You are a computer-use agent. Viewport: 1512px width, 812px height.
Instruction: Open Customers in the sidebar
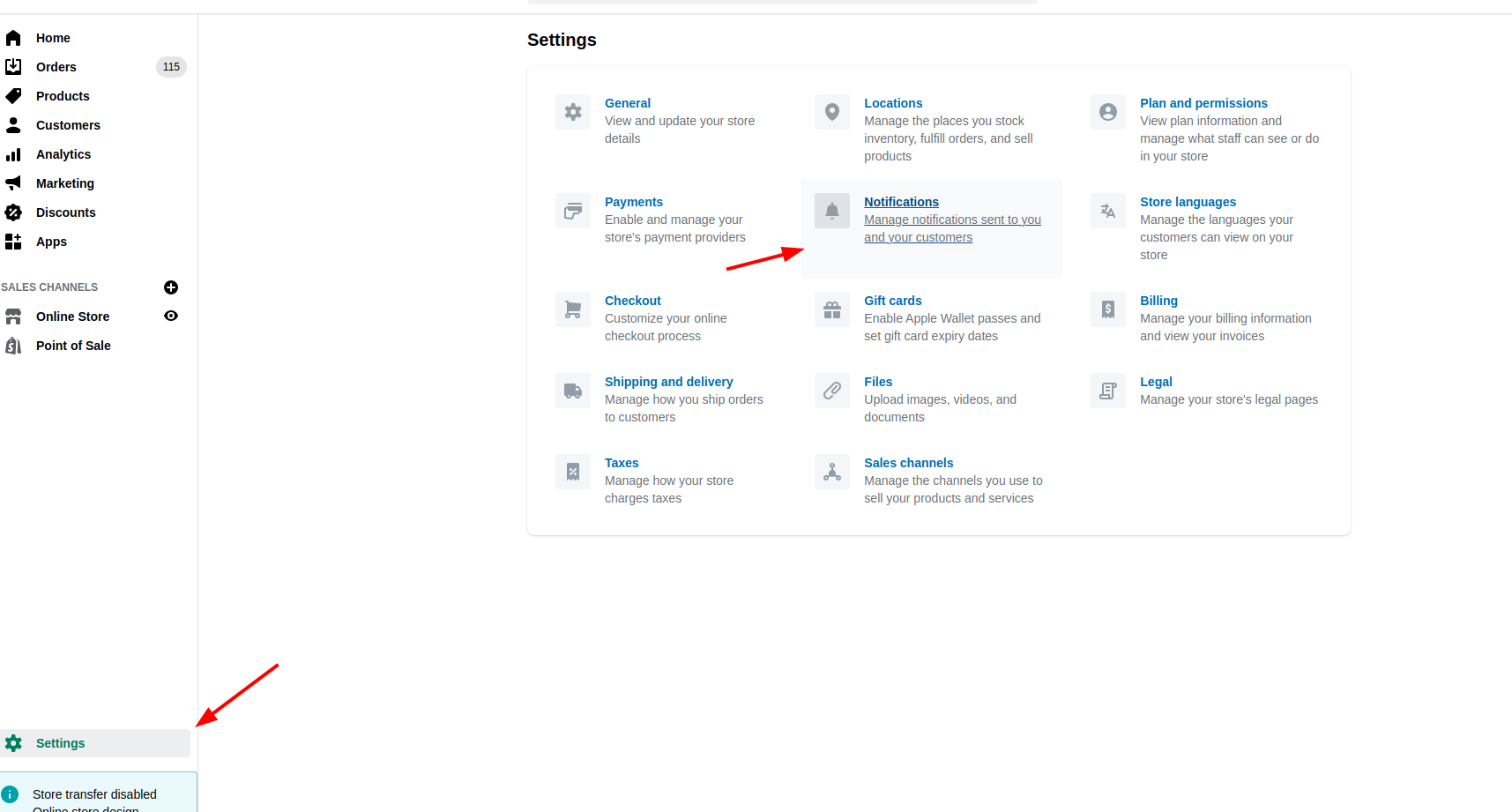pyautogui.click(x=68, y=125)
